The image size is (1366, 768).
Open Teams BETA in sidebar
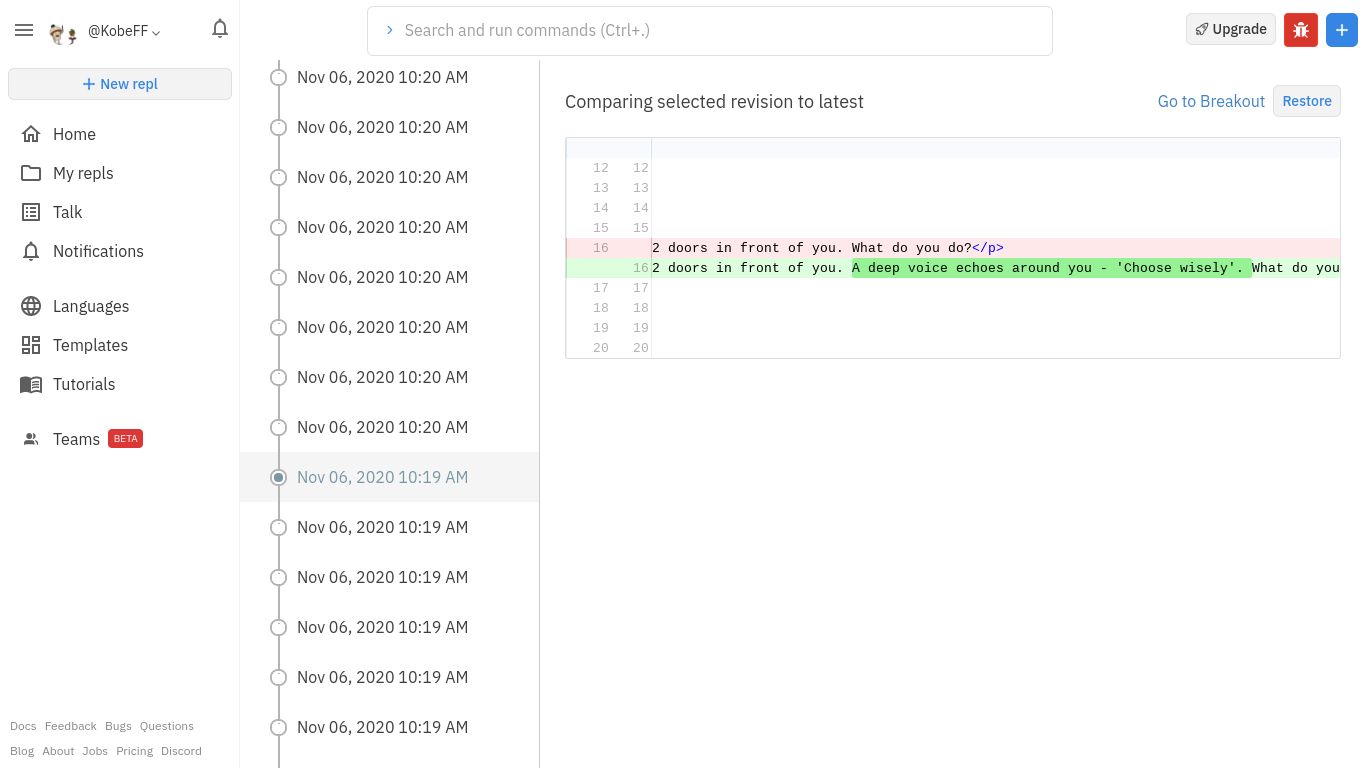(x=98, y=439)
